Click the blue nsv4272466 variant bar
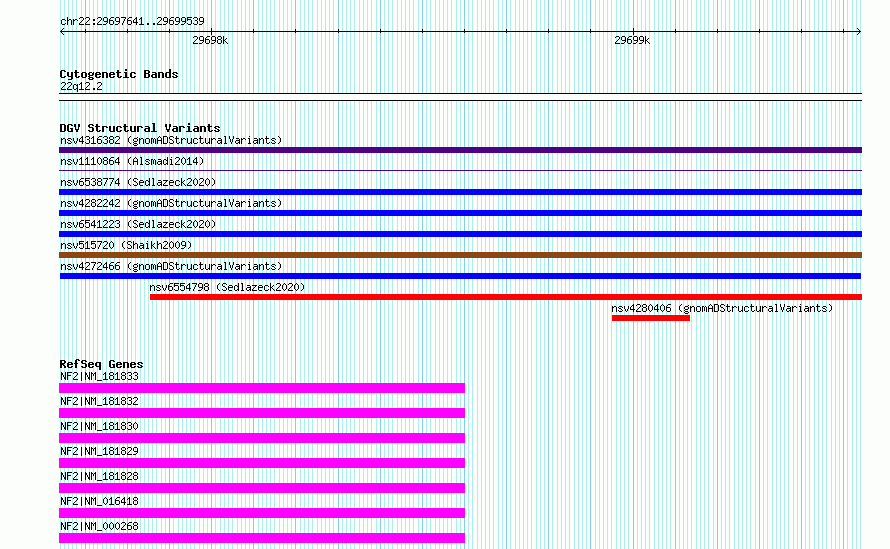The height and width of the screenshot is (549, 890). 460,276
